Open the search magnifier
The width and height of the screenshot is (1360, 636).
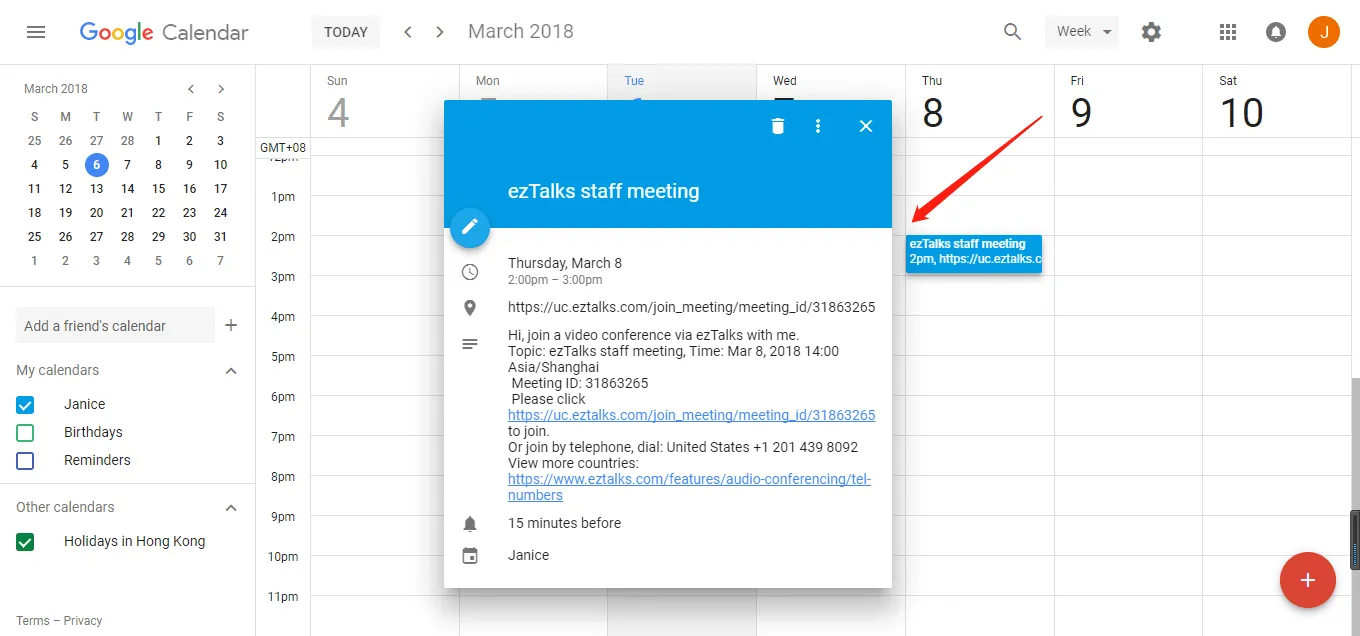click(x=1013, y=32)
